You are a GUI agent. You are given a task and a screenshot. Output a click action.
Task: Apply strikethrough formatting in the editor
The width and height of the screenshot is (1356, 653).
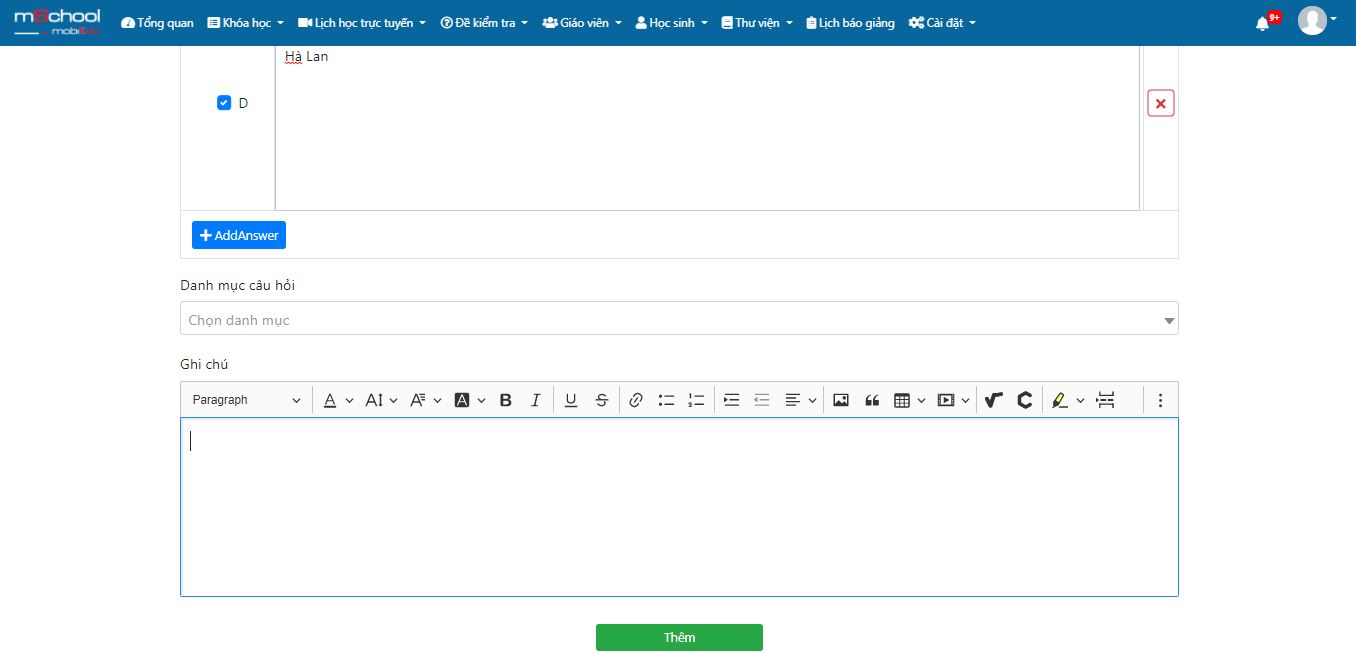click(601, 400)
